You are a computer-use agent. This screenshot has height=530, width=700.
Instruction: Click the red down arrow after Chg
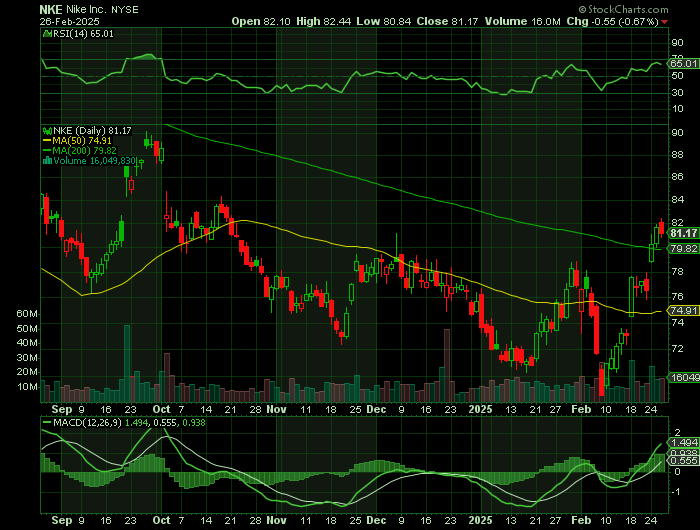click(665, 22)
